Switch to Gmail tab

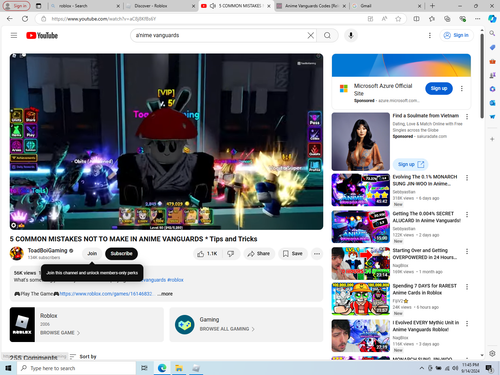(x=386, y=6)
